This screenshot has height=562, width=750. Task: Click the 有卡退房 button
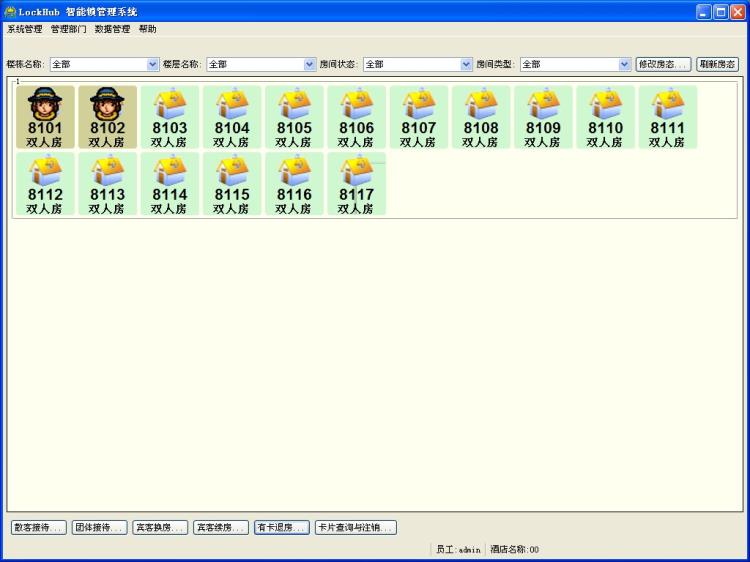[281, 527]
